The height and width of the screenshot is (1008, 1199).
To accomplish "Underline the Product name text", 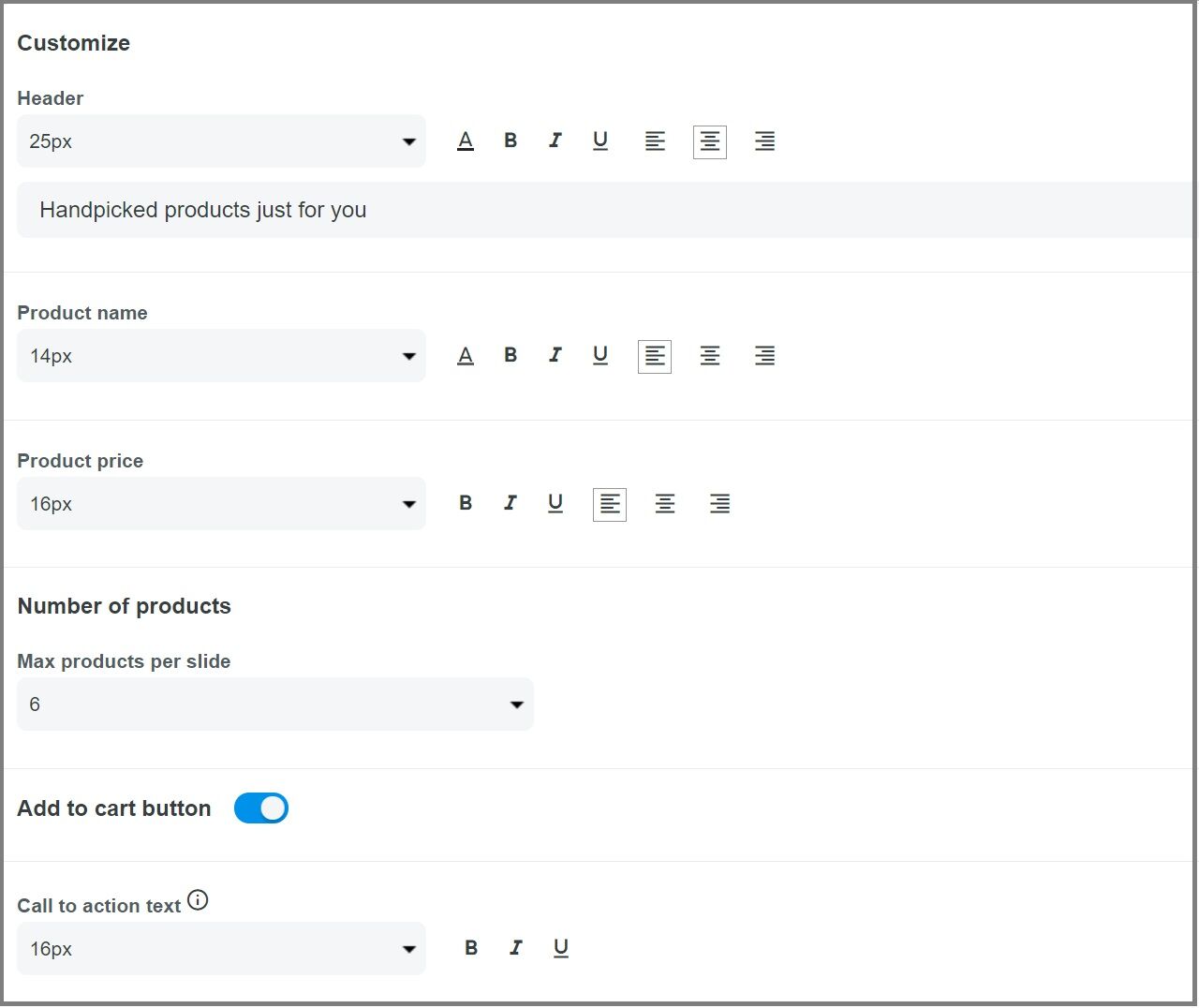I will click(x=600, y=356).
